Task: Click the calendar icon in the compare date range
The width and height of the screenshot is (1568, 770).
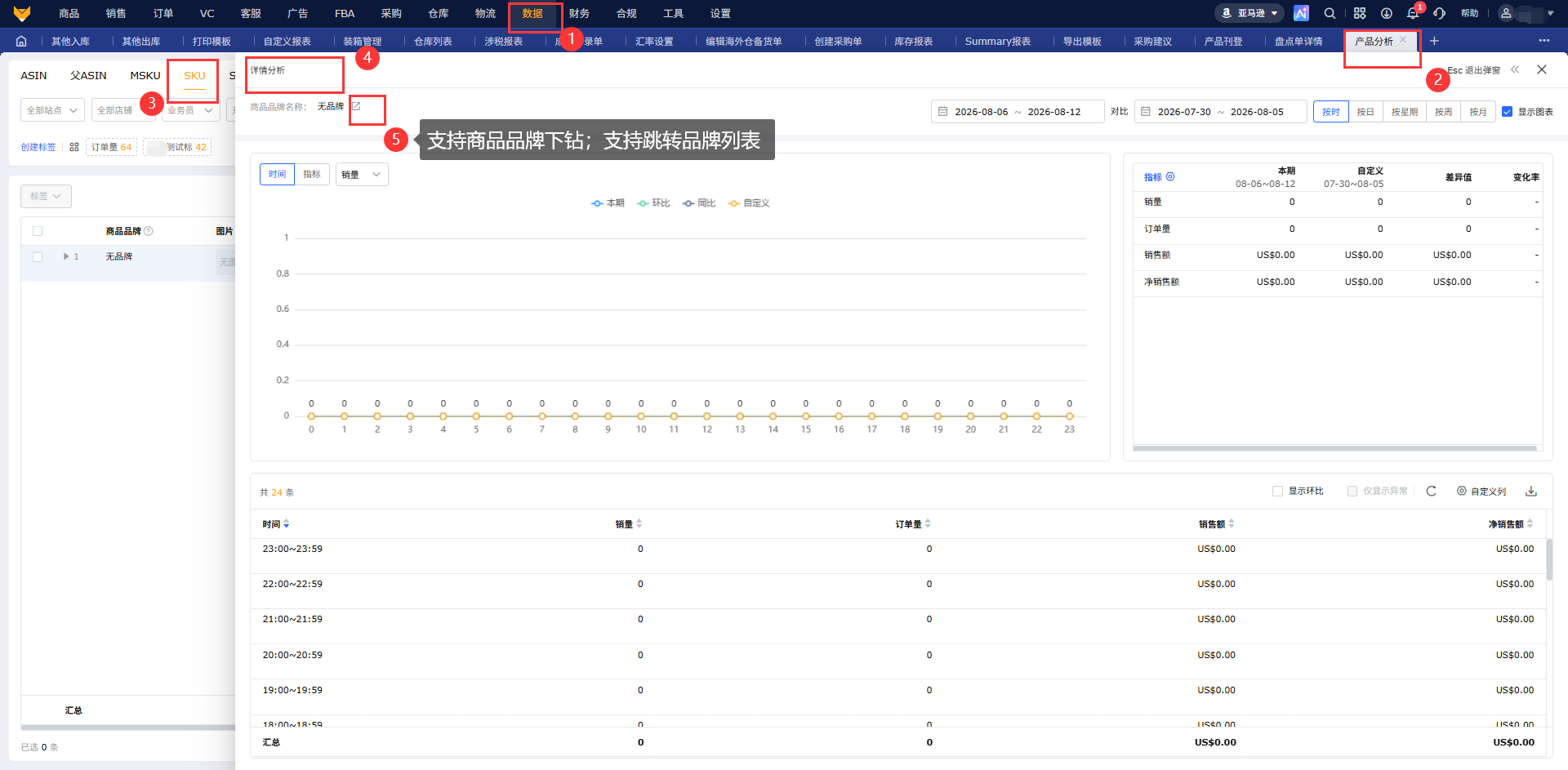Action: coord(1146,111)
